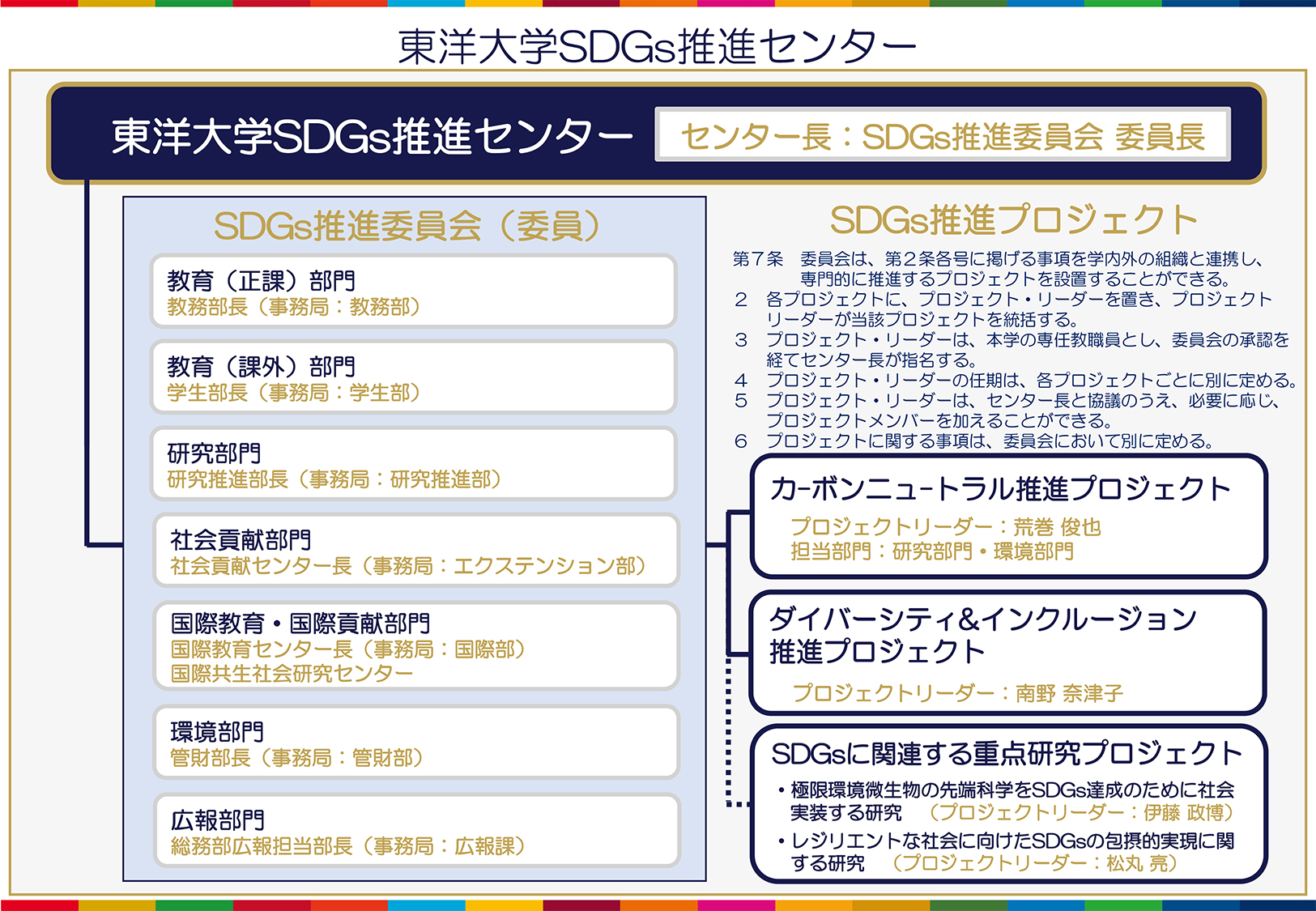The height and width of the screenshot is (911, 1316).
Task: Click clause 6 プロジェクトに関する事項 text
Action: (973, 441)
